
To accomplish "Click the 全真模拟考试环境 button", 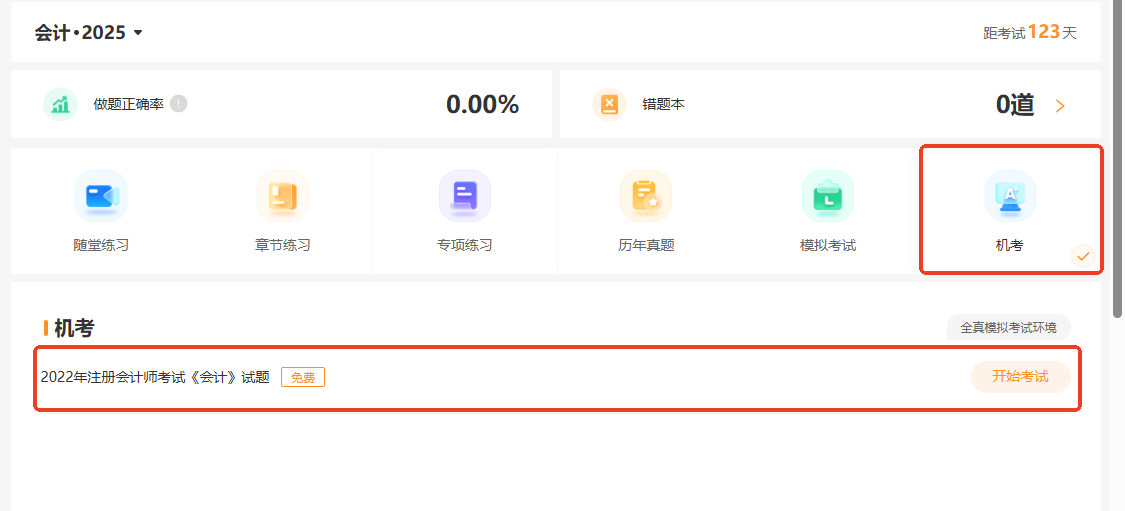I will [1008, 327].
